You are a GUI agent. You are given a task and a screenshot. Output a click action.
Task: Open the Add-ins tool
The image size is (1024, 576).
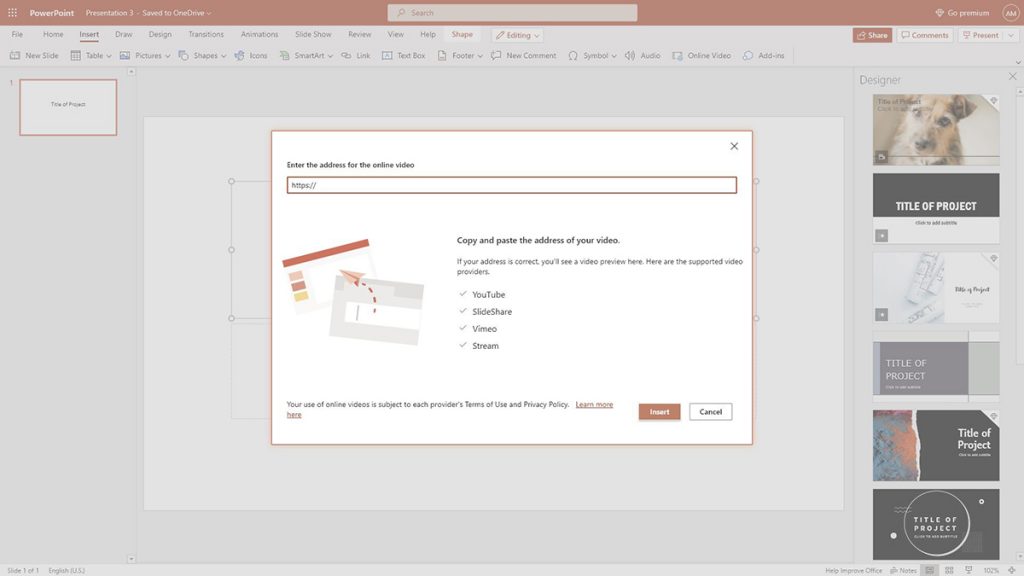[765, 55]
